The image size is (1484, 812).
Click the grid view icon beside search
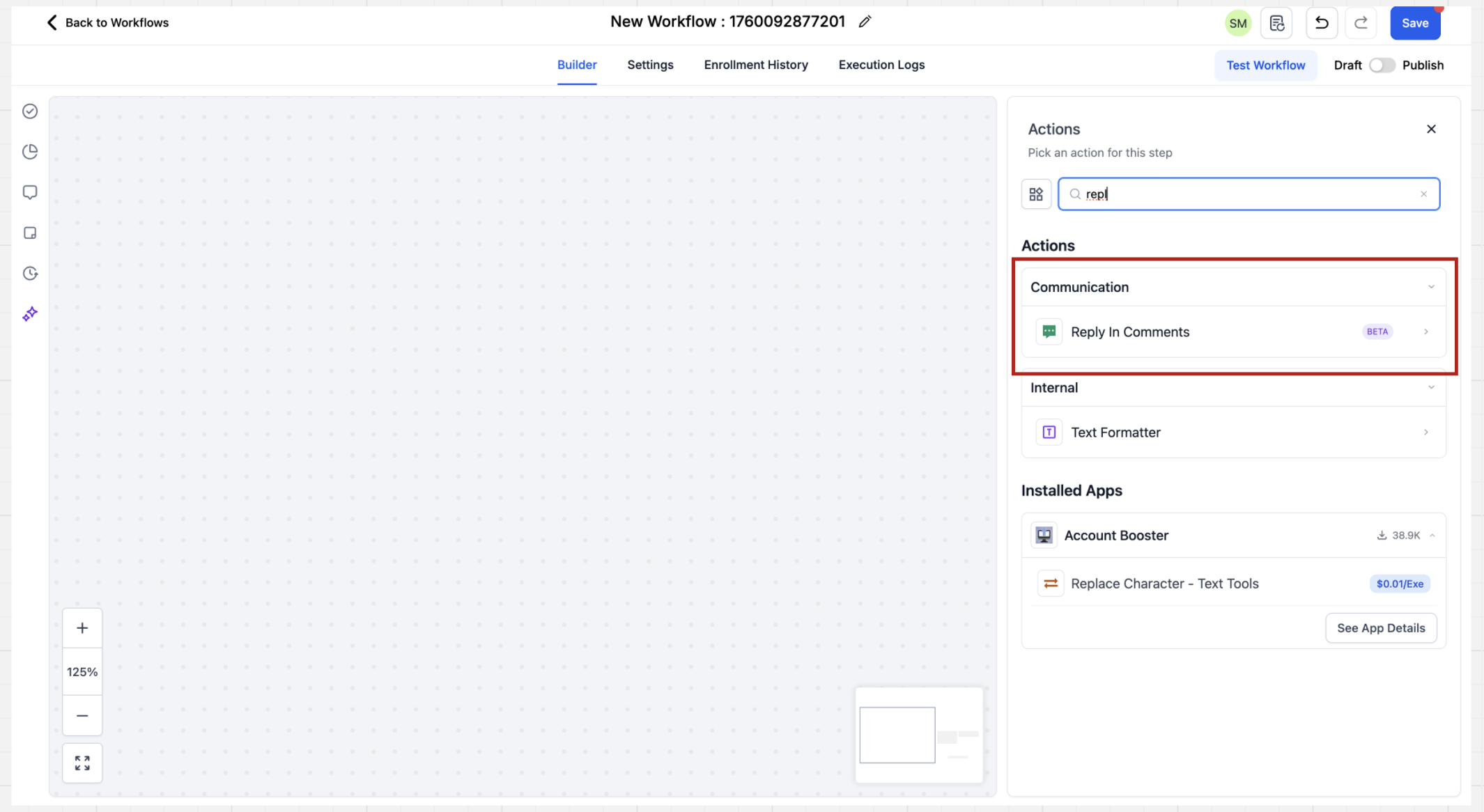pyautogui.click(x=1036, y=194)
